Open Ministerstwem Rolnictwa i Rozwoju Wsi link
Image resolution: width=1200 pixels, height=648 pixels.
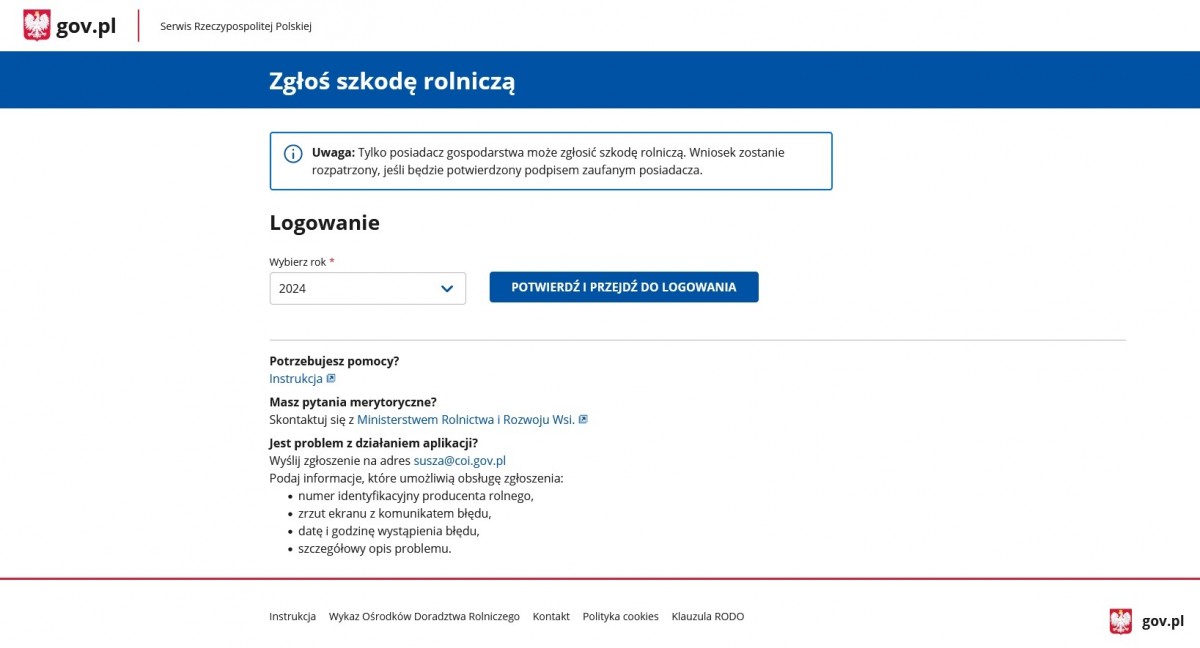[x=466, y=420]
